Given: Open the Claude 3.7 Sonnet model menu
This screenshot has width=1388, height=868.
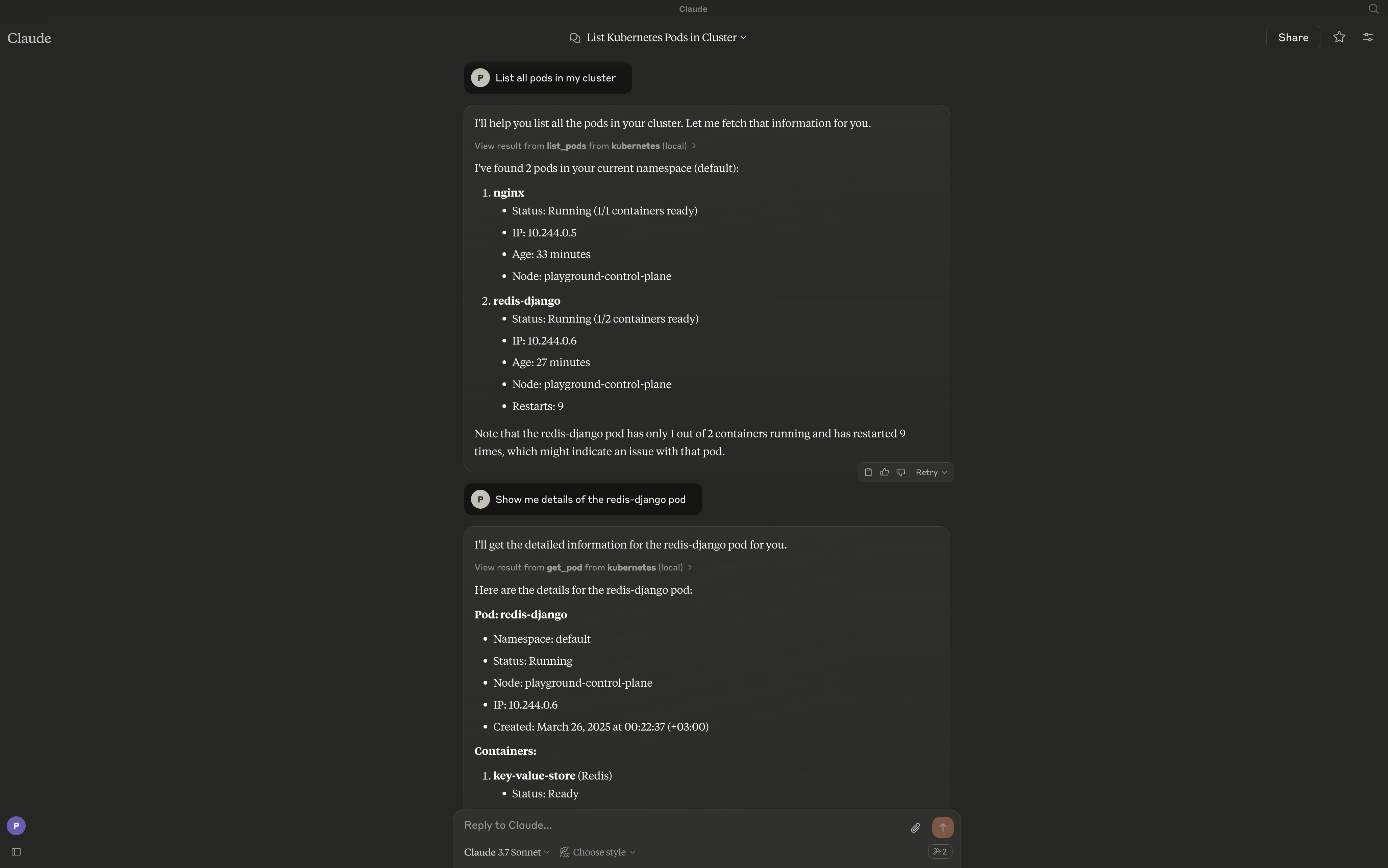Looking at the screenshot, I should pyautogui.click(x=505, y=851).
